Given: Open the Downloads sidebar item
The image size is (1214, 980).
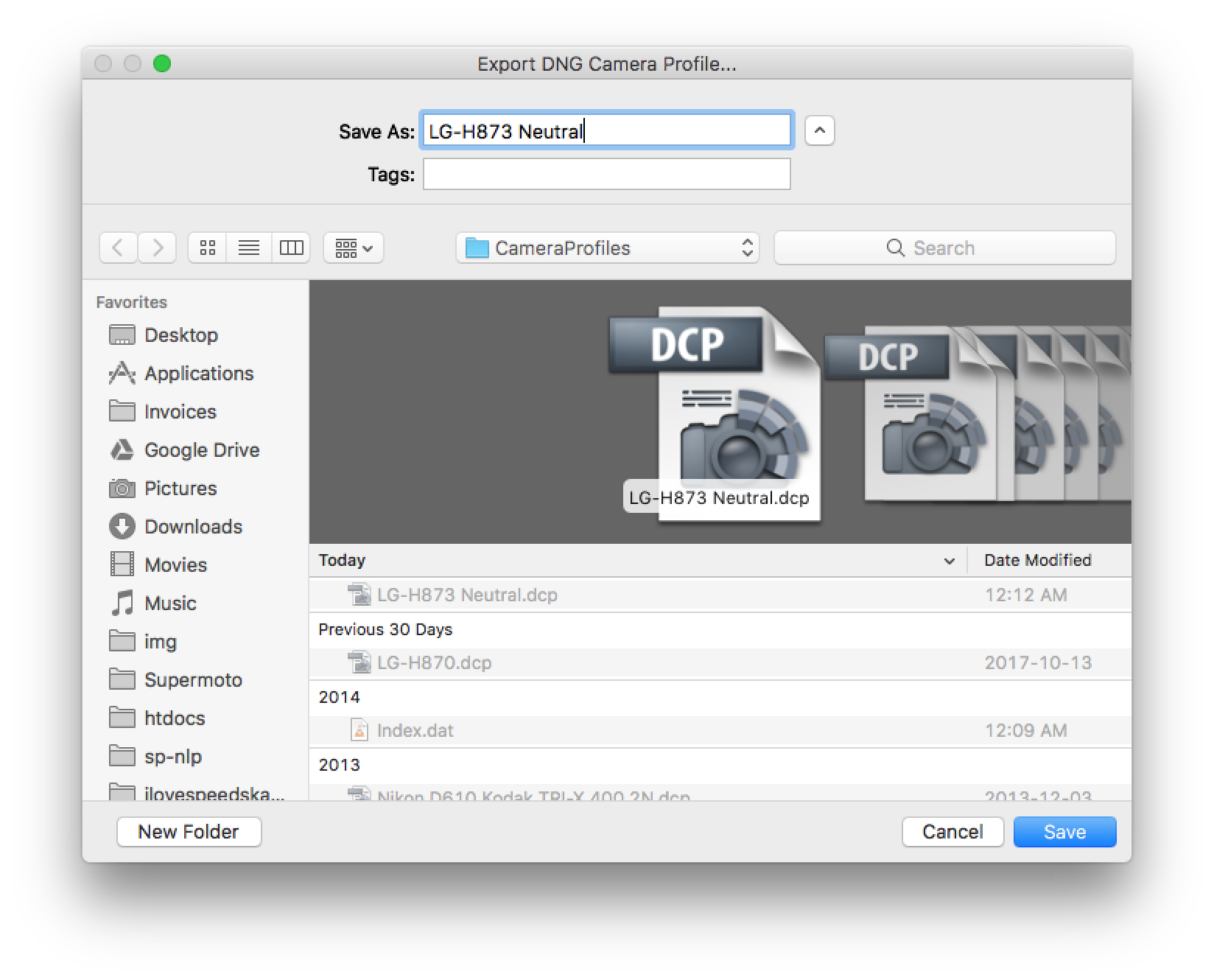Looking at the screenshot, I should [x=175, y=527].
